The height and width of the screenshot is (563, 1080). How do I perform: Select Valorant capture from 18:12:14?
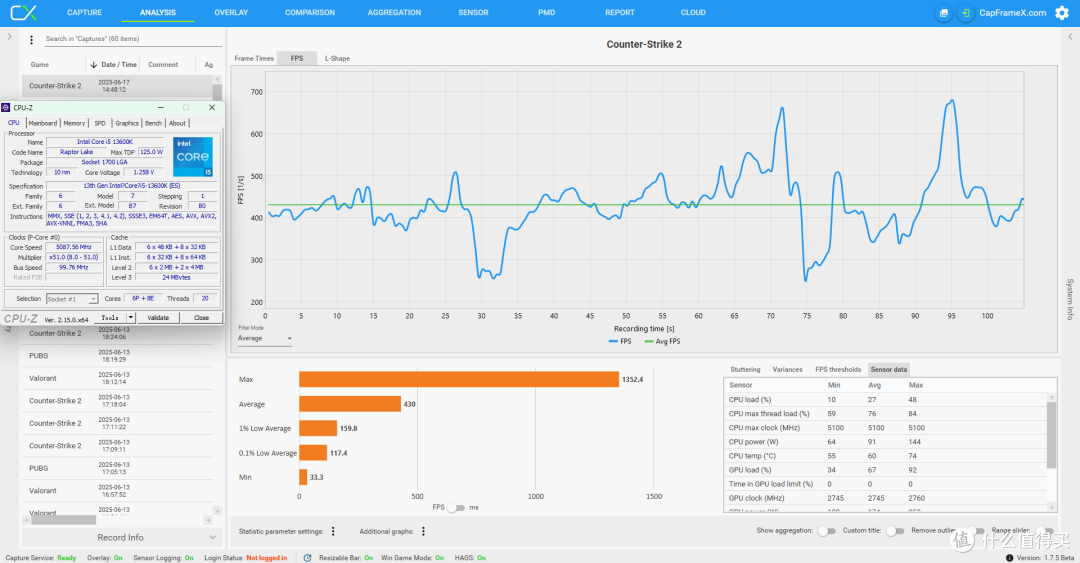click(117, 378)
